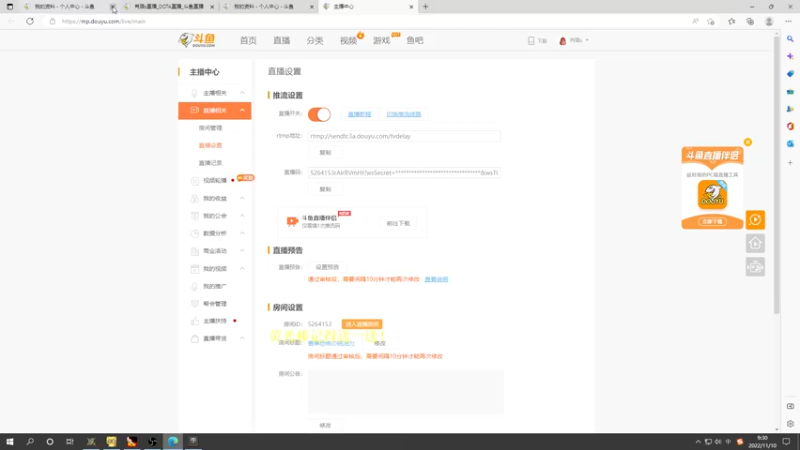Select 房间管理 in sidebar submenu

210,128
